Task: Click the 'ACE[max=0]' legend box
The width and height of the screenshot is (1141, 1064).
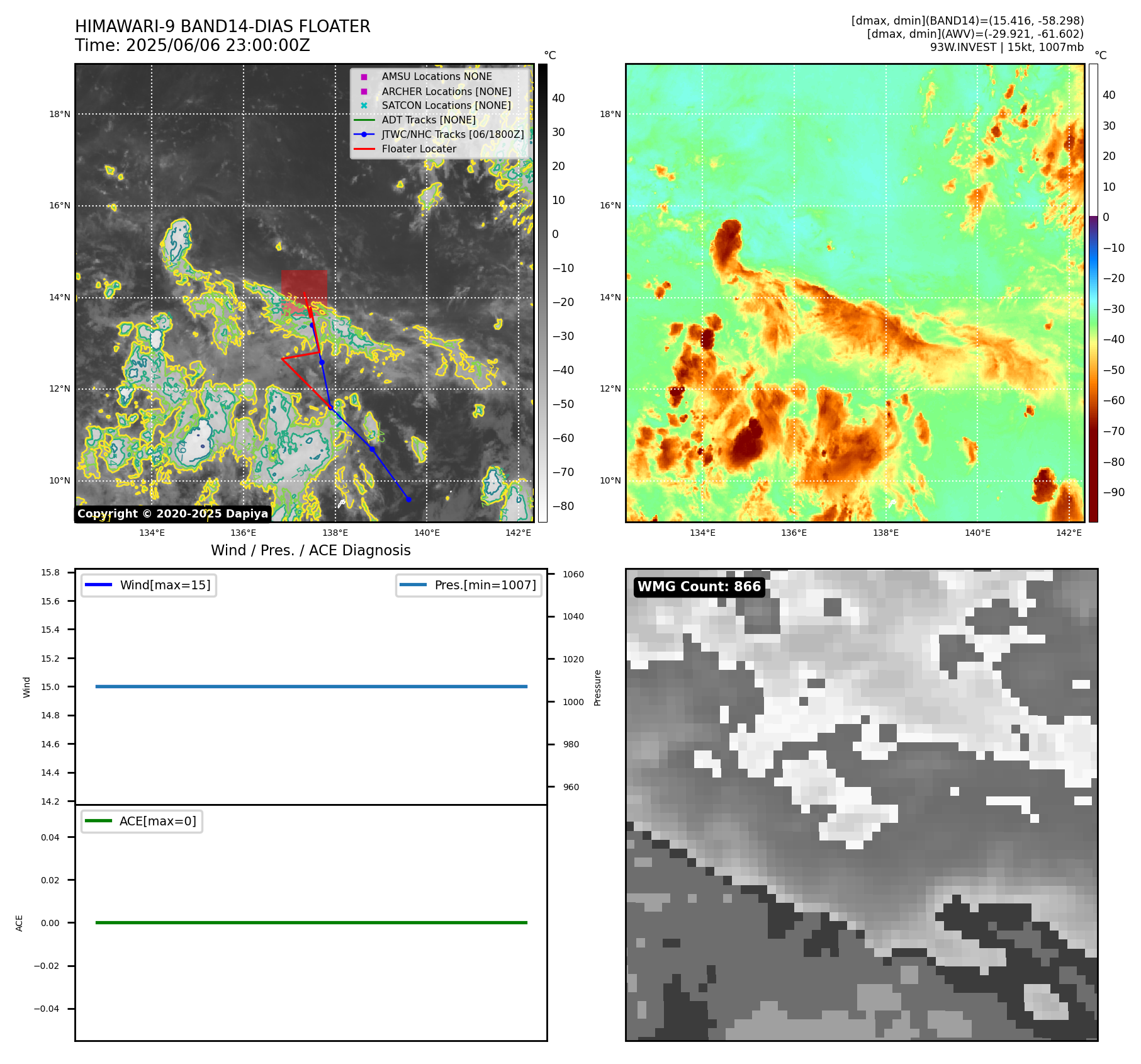Action: 142,821
